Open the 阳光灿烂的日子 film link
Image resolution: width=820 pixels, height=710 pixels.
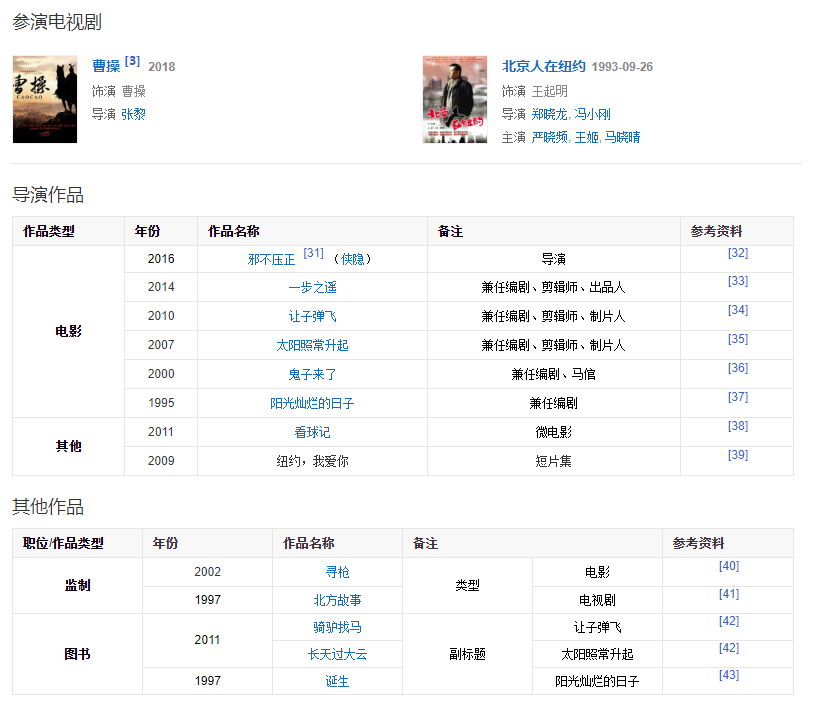(x=312, y=403)
